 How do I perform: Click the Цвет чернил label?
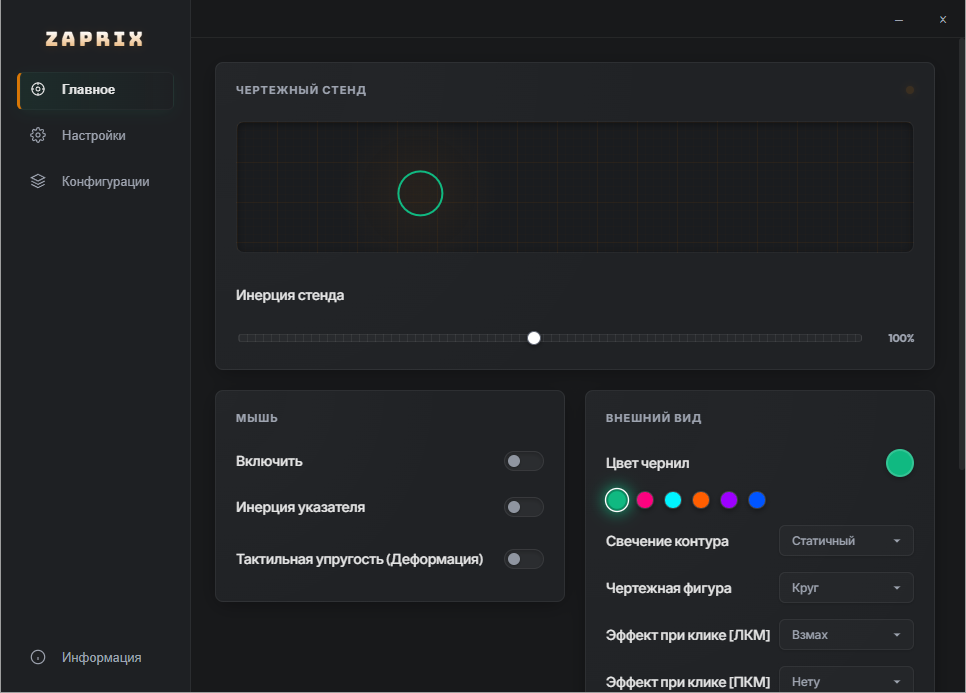647,463
